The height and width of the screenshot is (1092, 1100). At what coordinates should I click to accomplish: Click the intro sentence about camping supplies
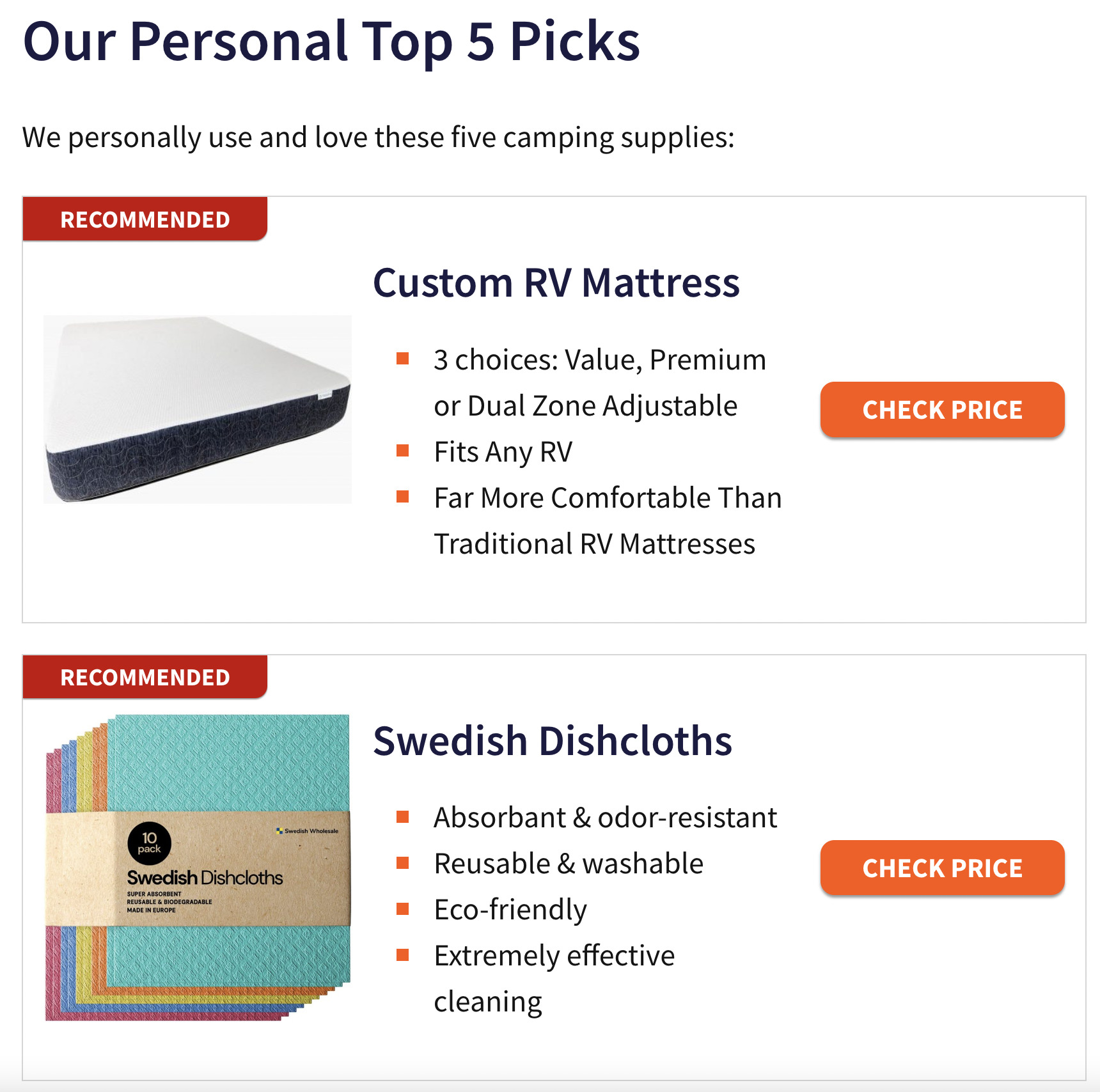379,136
